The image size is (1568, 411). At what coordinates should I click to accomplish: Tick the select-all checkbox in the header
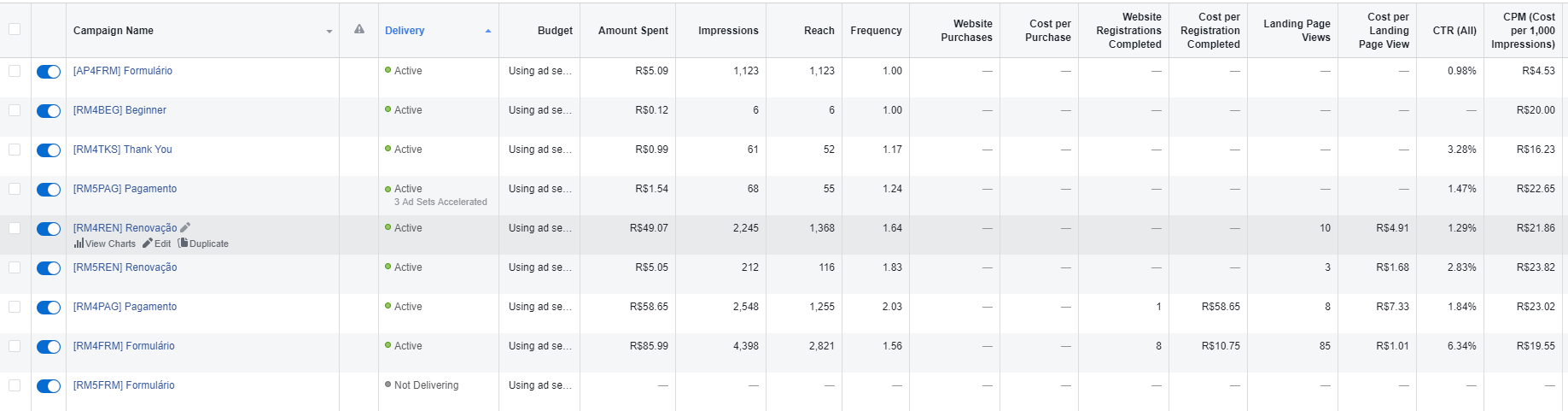coord(15,30)
